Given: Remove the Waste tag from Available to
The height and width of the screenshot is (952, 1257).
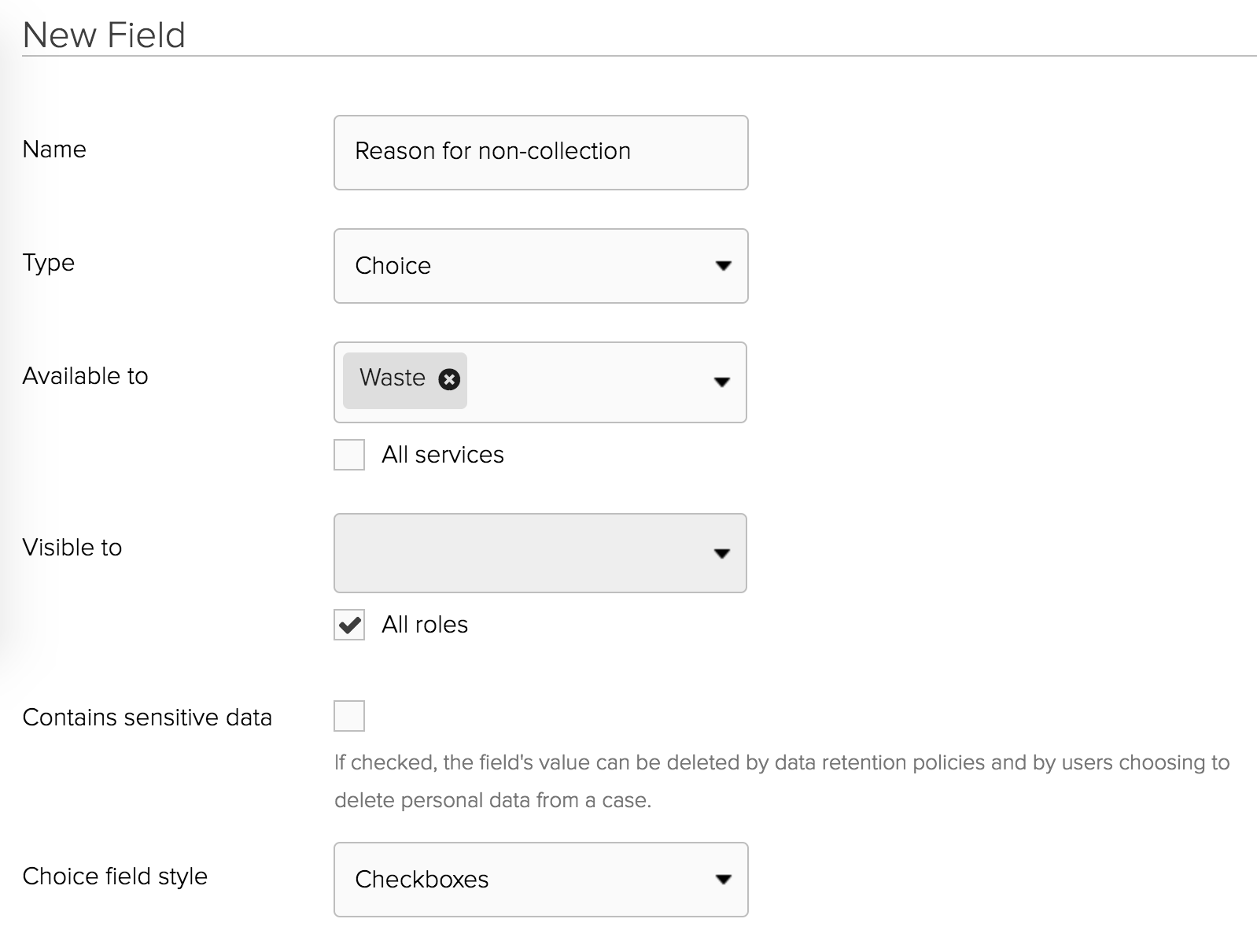Looking at the screenshot, I should pyautogui.click(x=448, y=380).
